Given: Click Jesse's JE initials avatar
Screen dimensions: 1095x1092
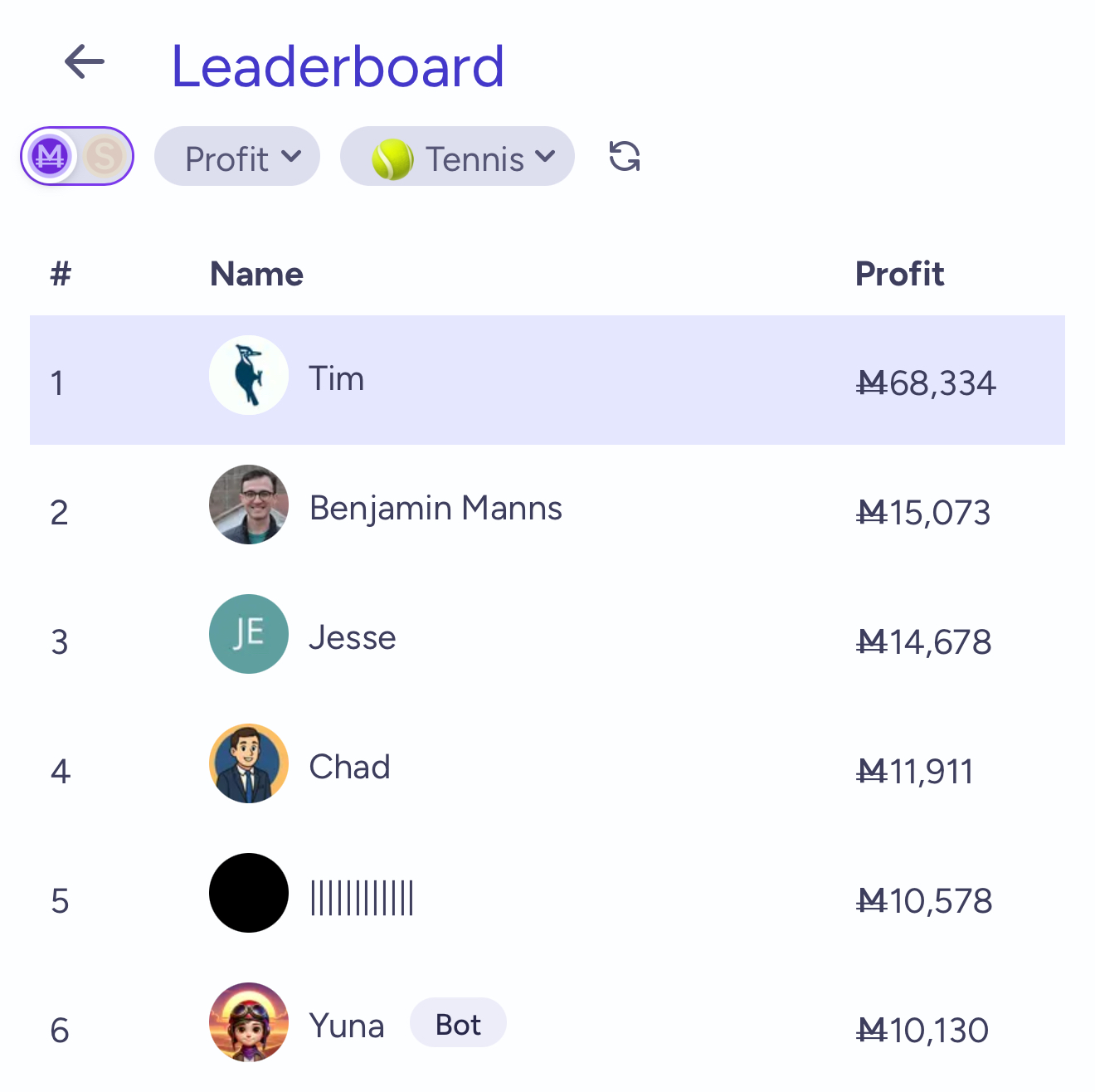Looking at the screenshot, I should pyautogui.click(x=249, y=634).
